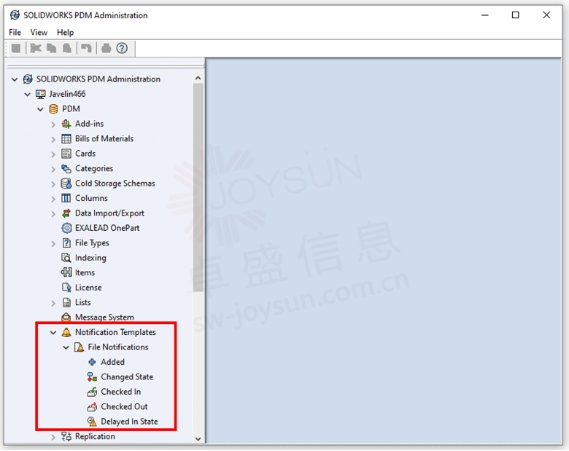This screenshot has height=451, width=569.
Task: Collapse the File Notifications node
Action: coord(66,348)
